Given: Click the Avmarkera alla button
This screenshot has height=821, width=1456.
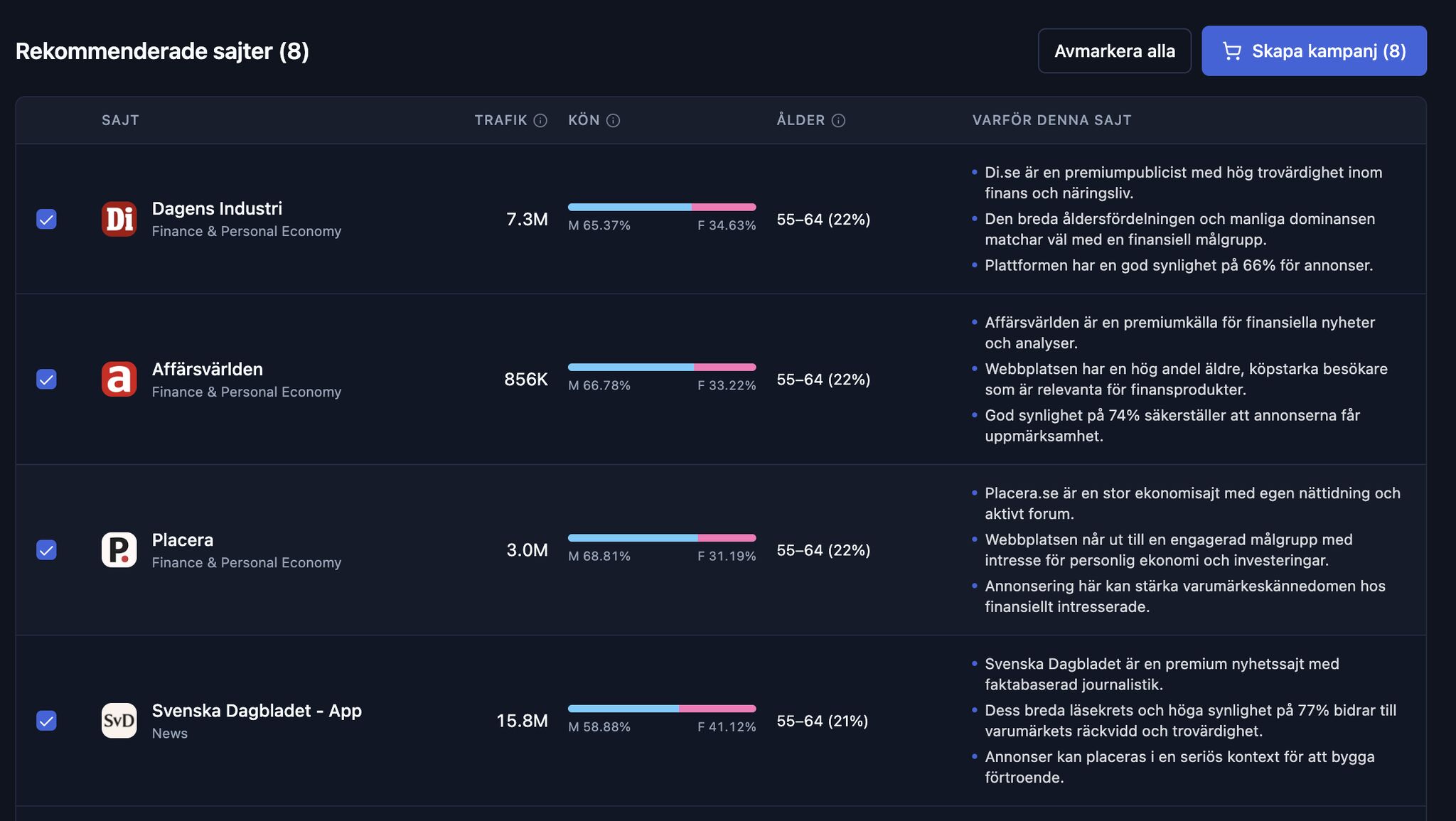Looking at the screenshot, I should pos(1114,50).
